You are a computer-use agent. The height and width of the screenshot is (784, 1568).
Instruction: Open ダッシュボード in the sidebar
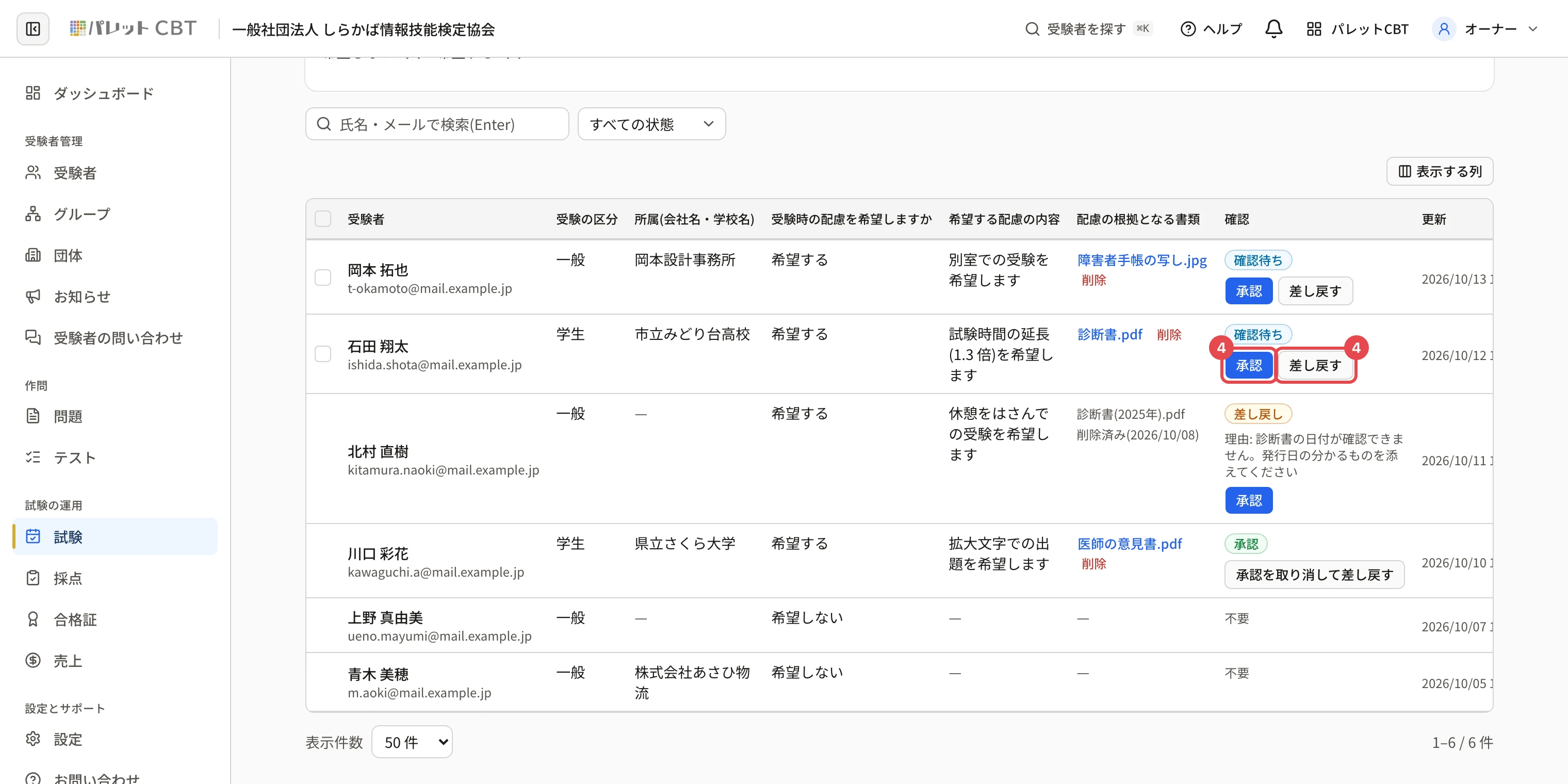pos(115,93)
